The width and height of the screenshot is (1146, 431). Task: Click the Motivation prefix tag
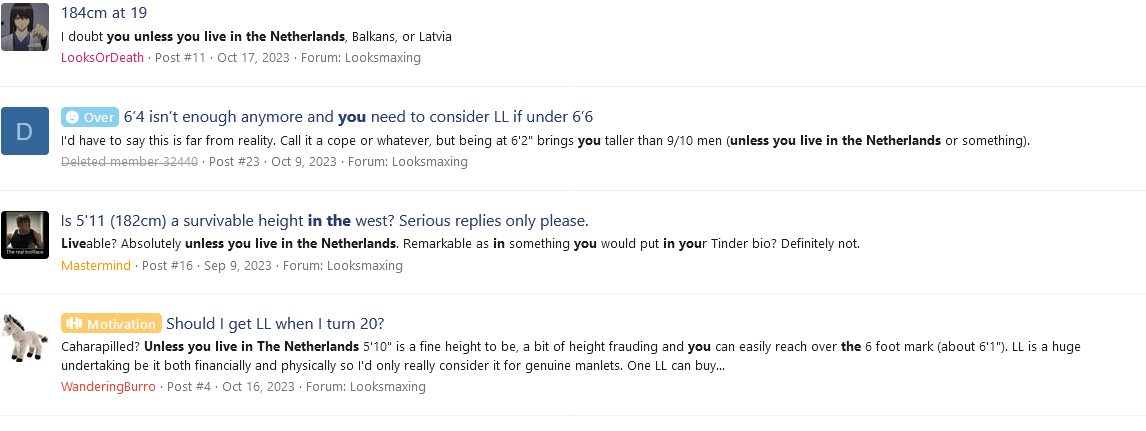112,324
